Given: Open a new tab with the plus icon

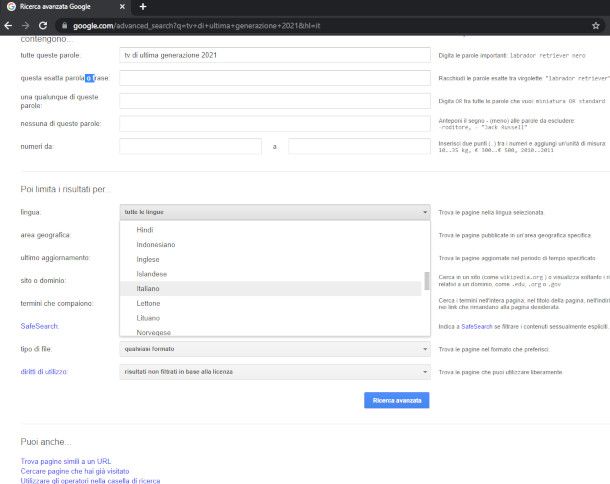Looking at the screenshot, I should pos(143,7).
